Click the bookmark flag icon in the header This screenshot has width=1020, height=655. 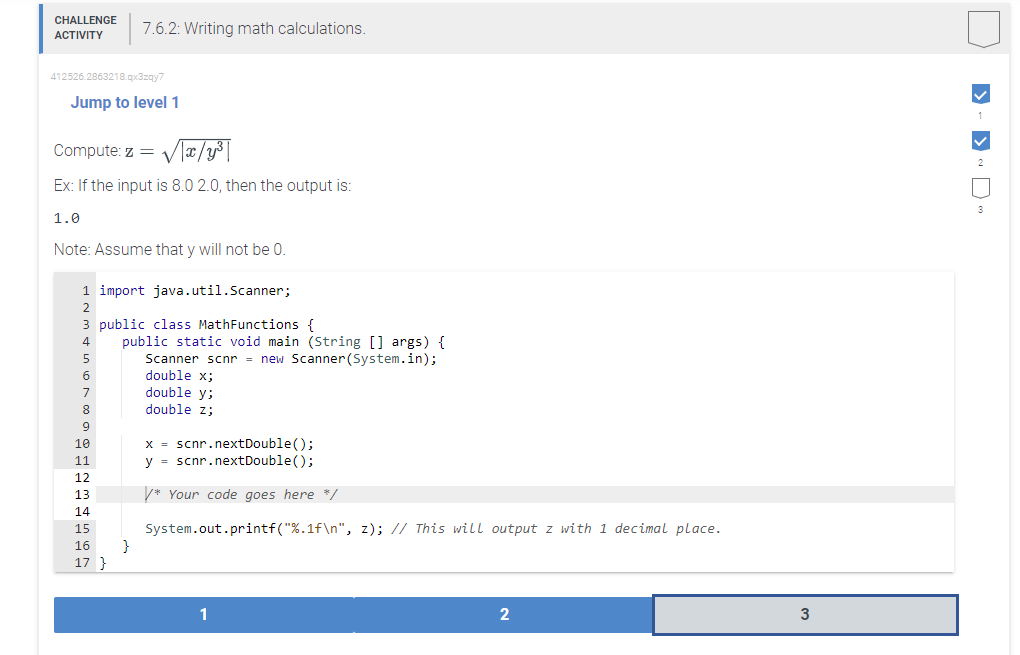[x=983, y=28]
